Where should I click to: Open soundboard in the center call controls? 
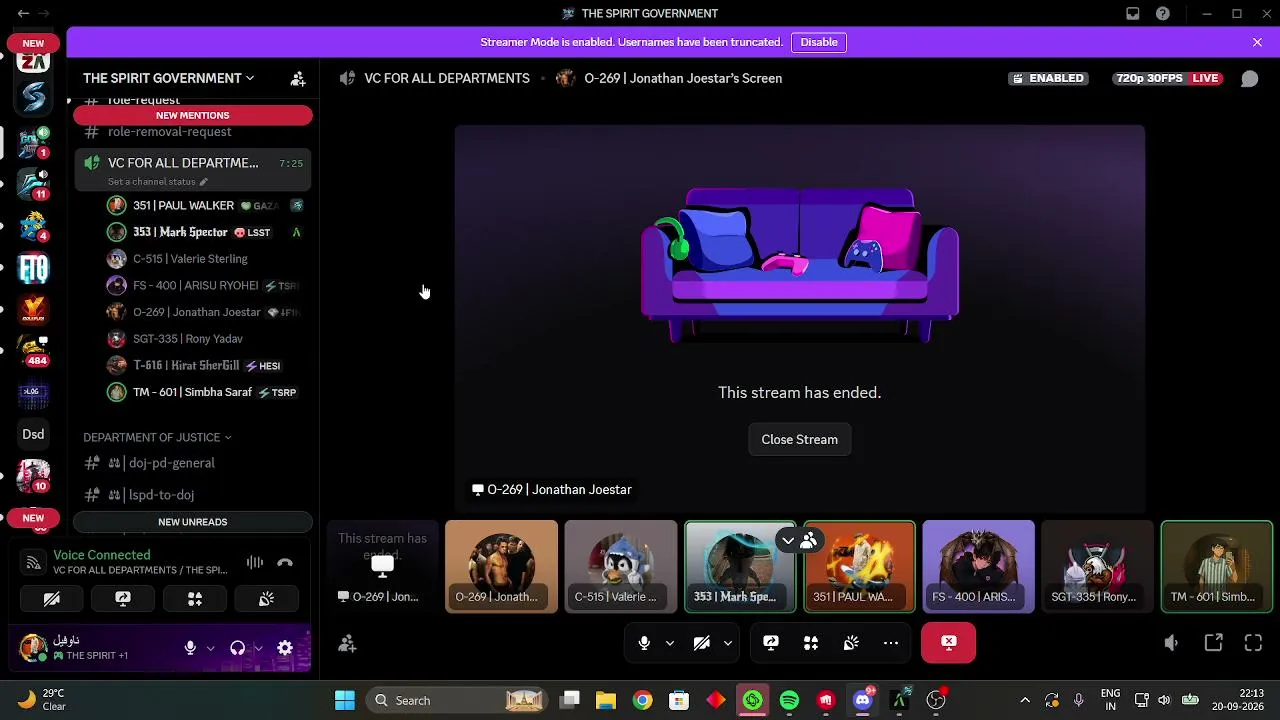(x=851, y=643)
